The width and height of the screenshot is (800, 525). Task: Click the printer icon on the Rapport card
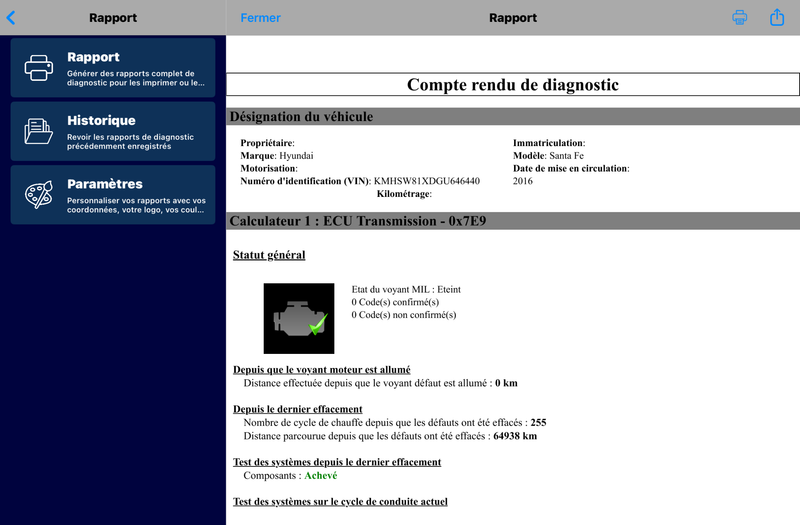(39, 68)
